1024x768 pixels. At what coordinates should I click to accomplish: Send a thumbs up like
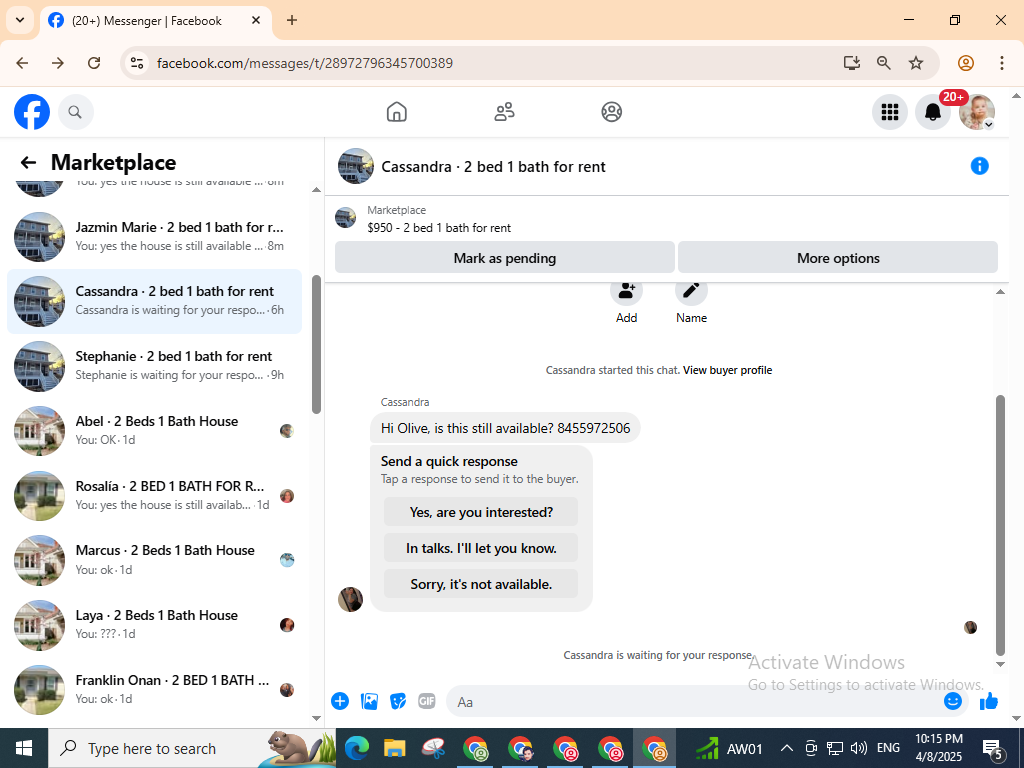coord(989,701)
